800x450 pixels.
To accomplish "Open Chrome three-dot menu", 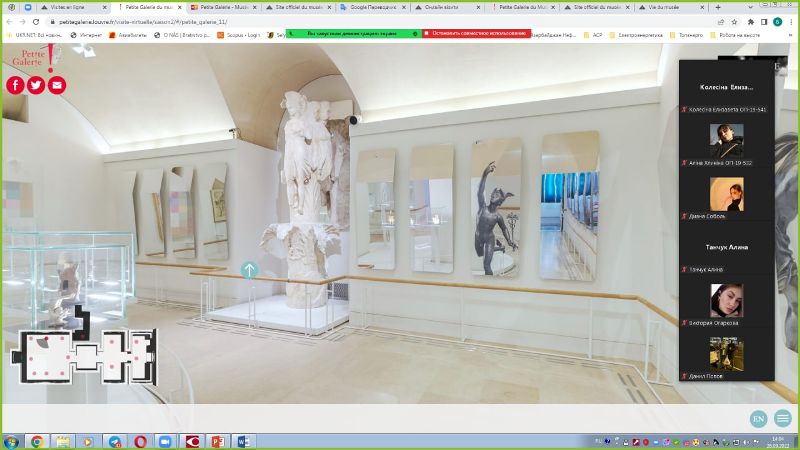I will click(791, 22).
